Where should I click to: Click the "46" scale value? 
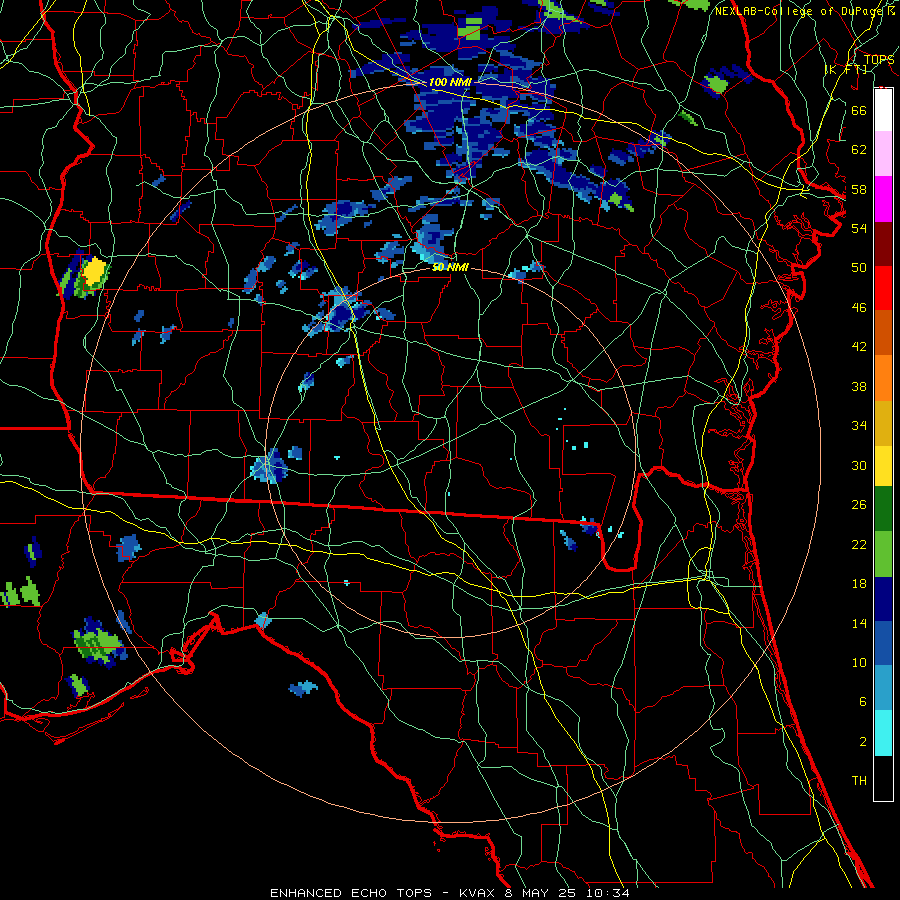click(859, 308)
